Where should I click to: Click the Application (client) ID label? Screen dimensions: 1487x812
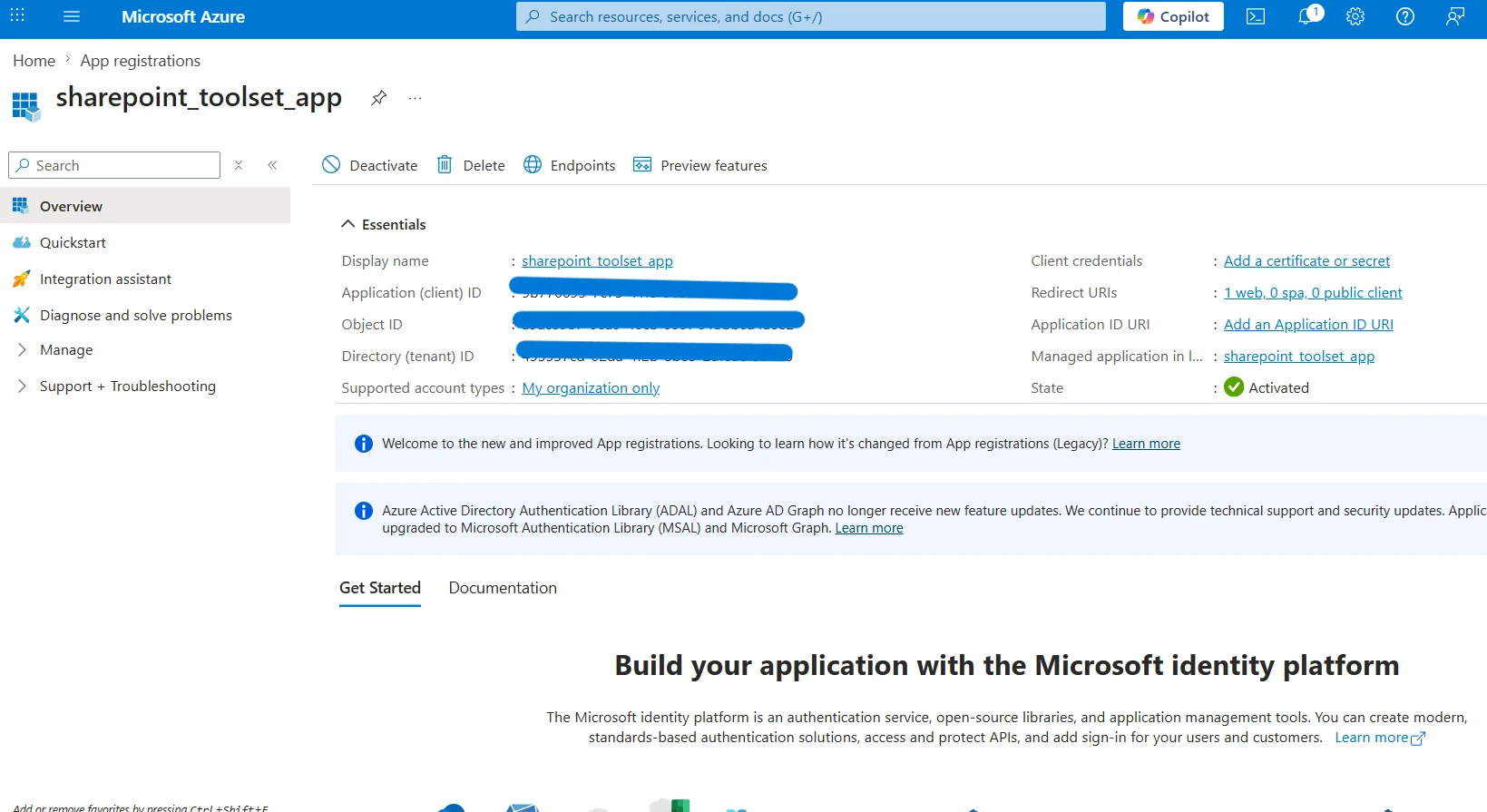411,293
